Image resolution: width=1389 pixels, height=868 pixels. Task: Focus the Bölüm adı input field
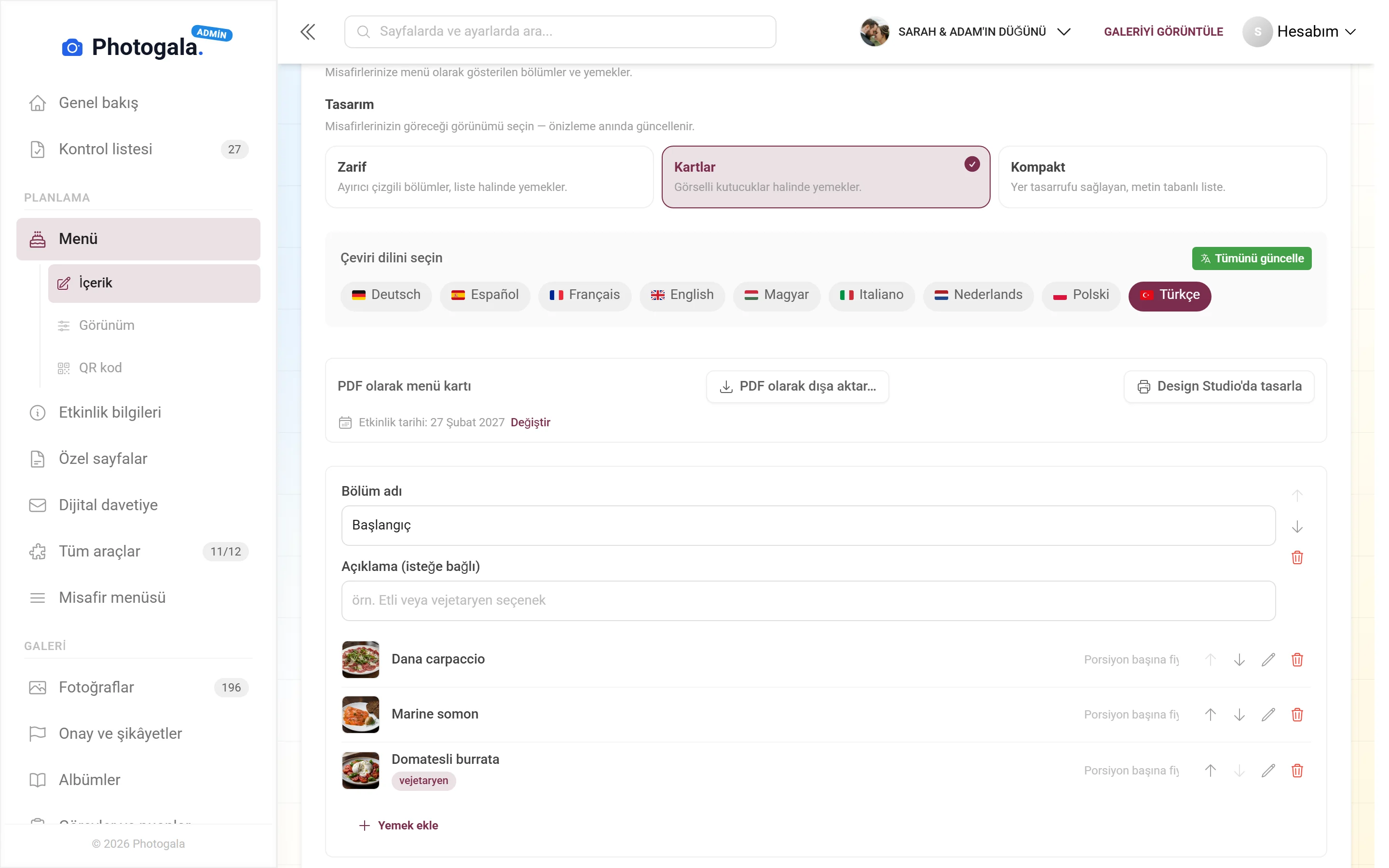[808, 525]
